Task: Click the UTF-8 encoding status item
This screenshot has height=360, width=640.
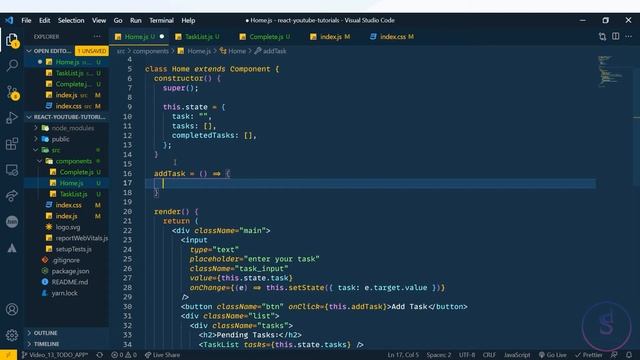Action: [x=467, y=355]
